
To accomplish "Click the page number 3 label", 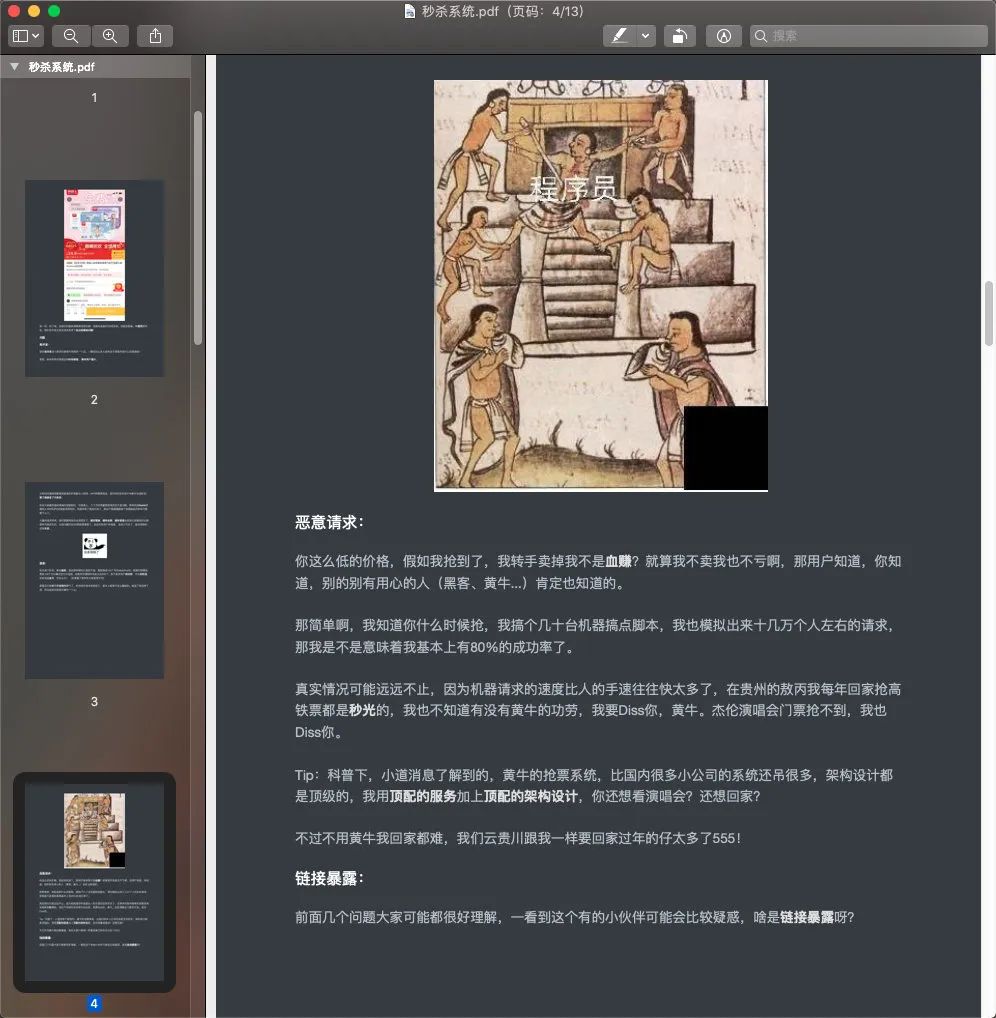I will [x=94, y=702].
